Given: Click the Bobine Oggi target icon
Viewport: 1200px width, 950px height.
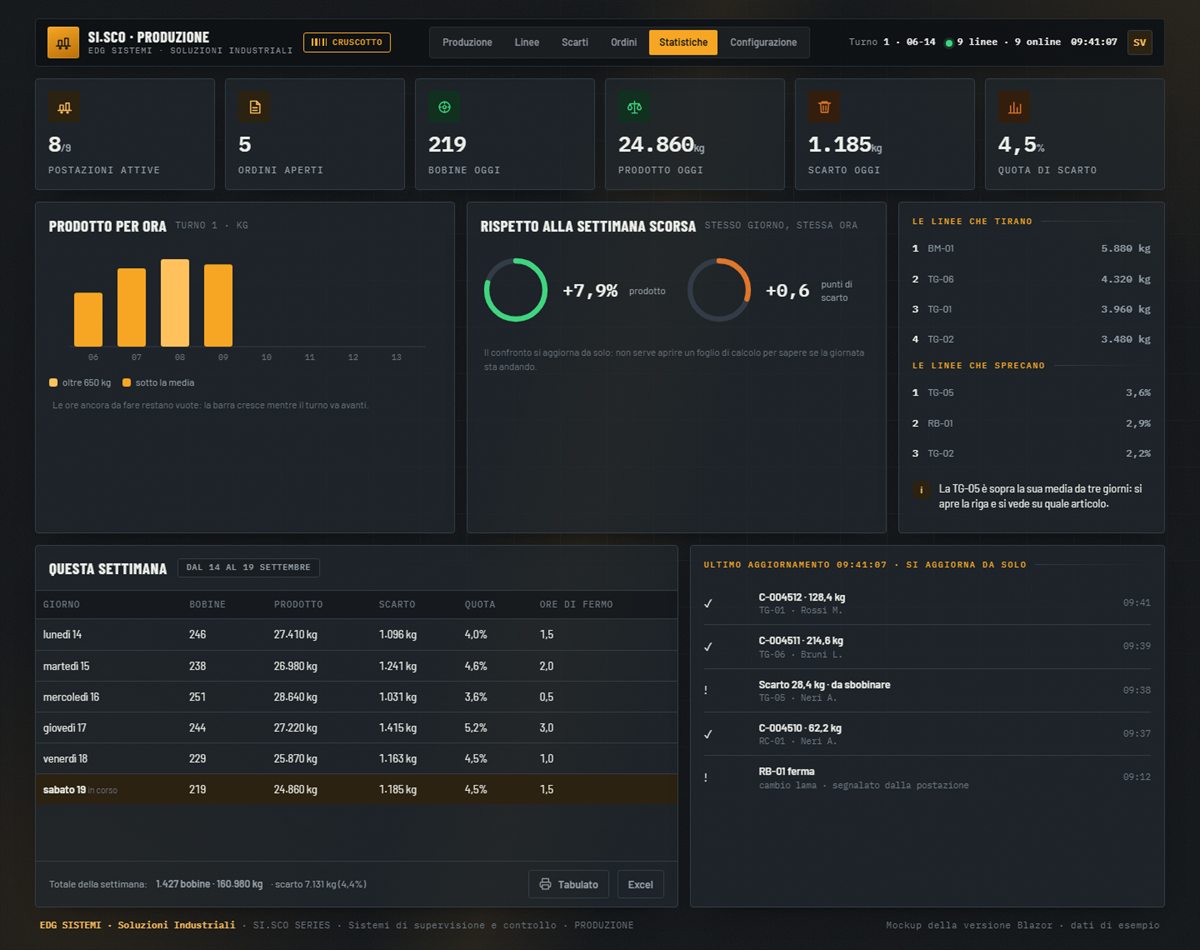Looking at the screenshot, I should tap(444, 107).
